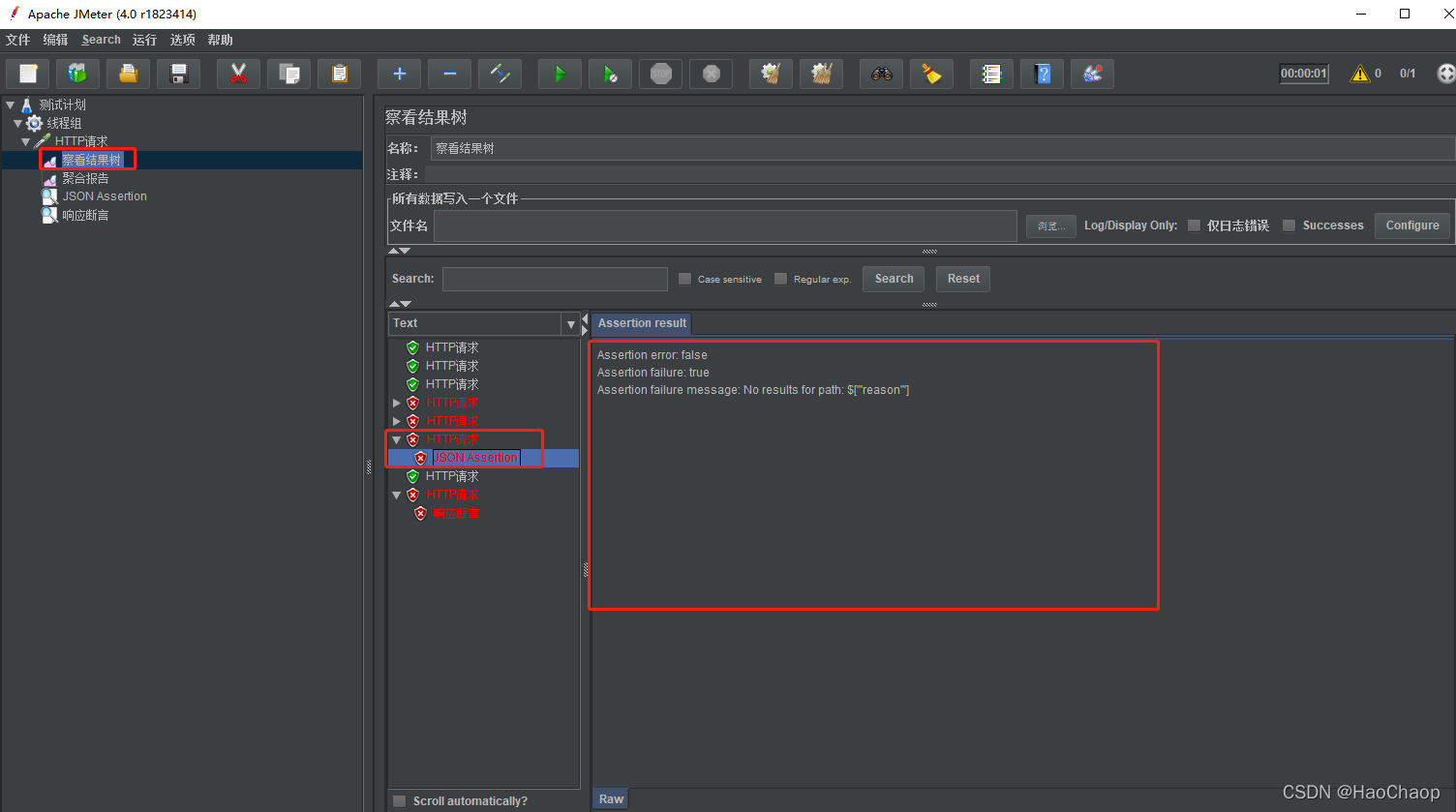This screenshot has width=1456, height=812.
Task: Collapse the HTTP请求 node in test plan tree
Action: [25, 141]
